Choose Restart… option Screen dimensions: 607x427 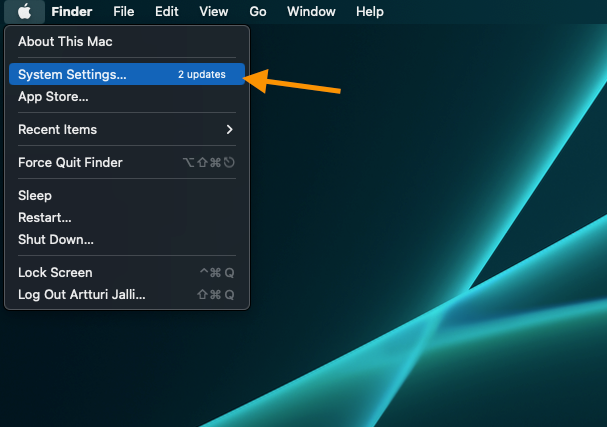[x=127, y=218]
